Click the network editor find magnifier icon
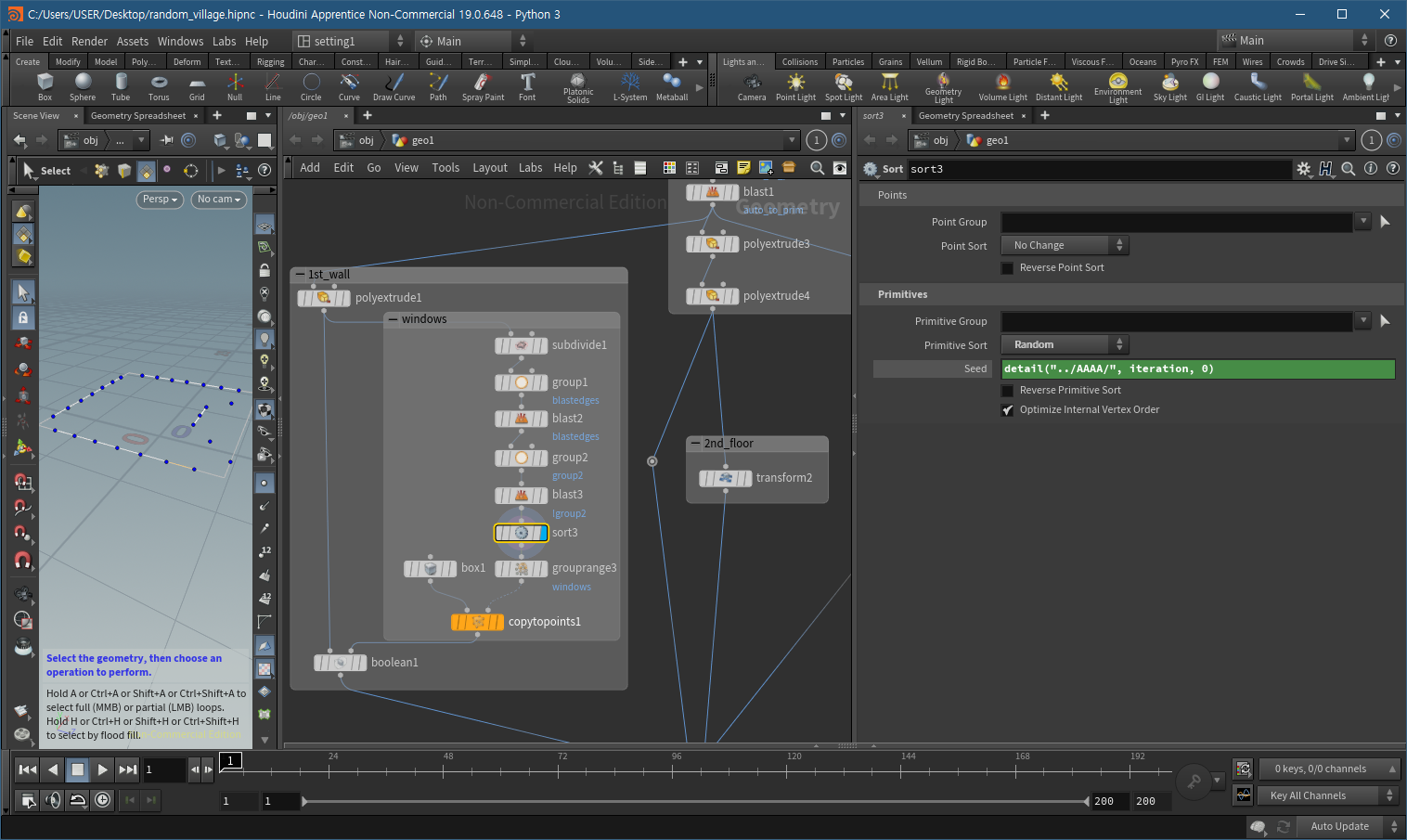The height and width of the screenshot is (840, 1407). [817, 168]
